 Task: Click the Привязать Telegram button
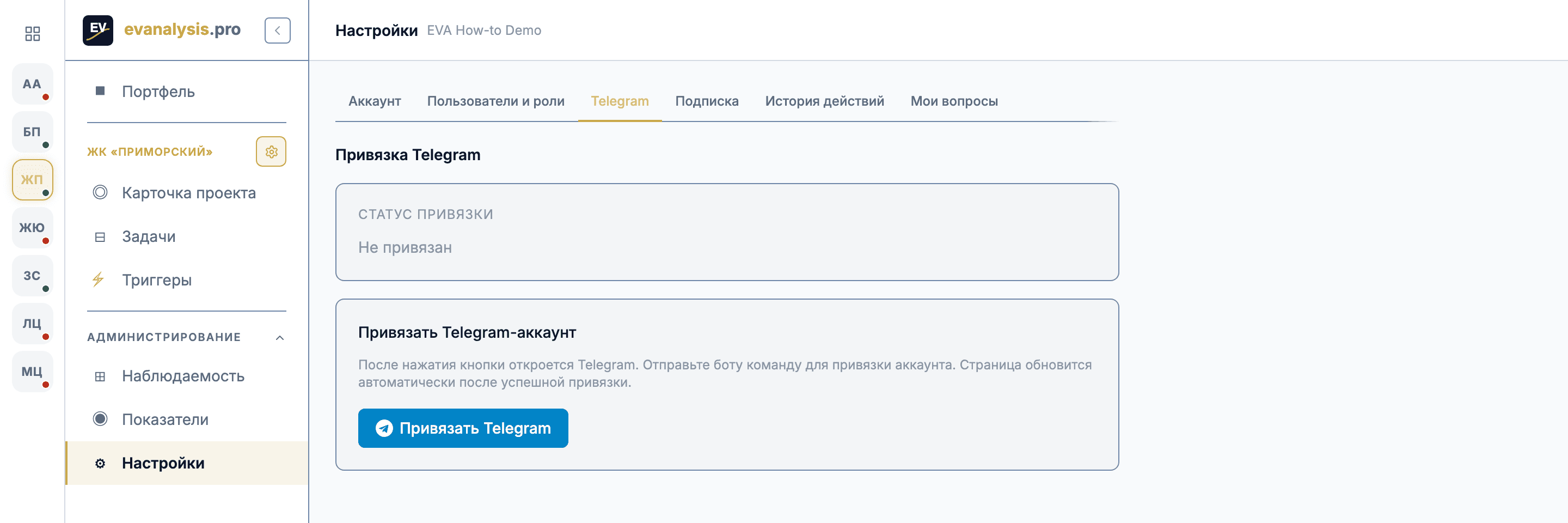[x=463, y=428]
